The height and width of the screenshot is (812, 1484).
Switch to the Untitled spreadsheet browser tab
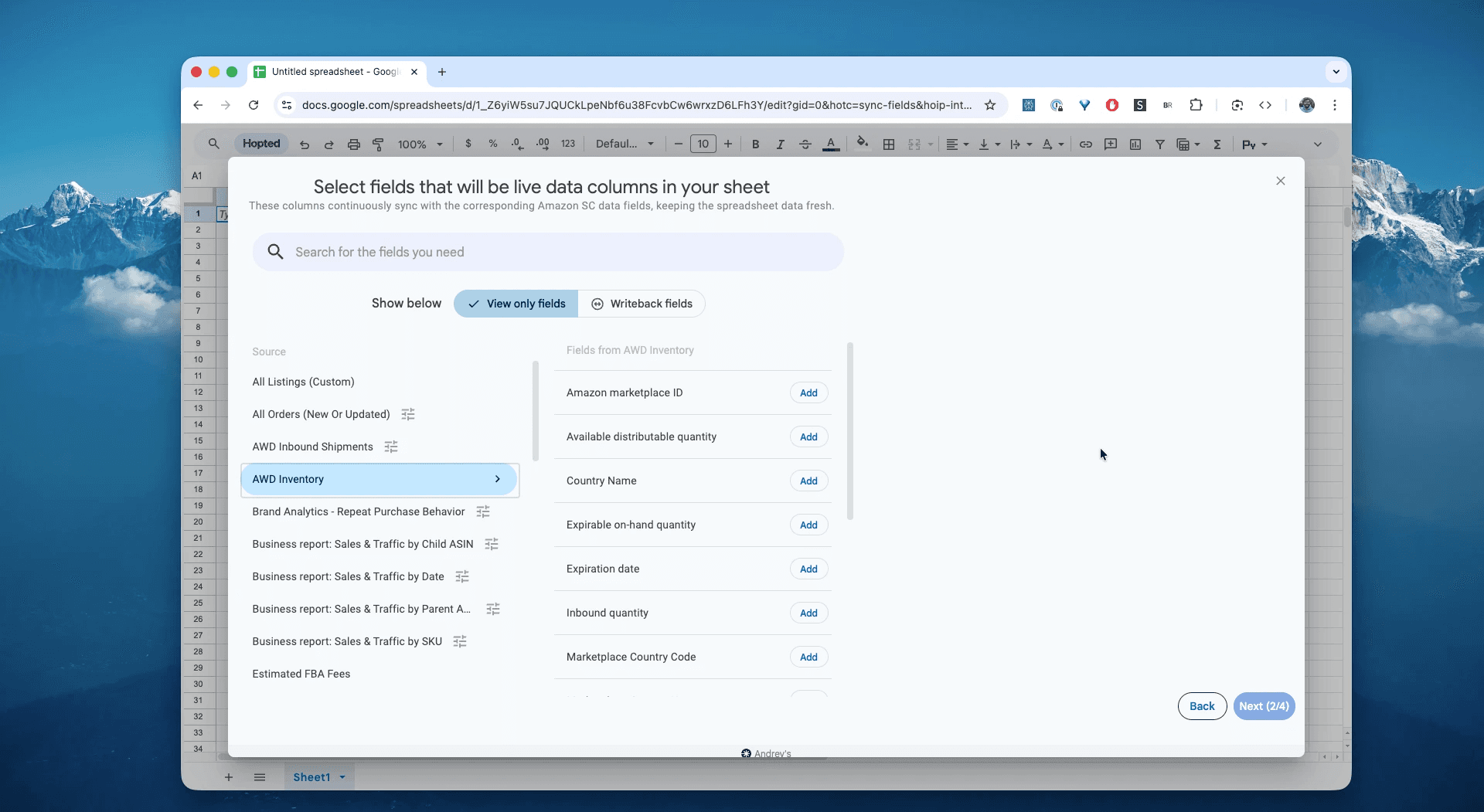pos(337,72)
